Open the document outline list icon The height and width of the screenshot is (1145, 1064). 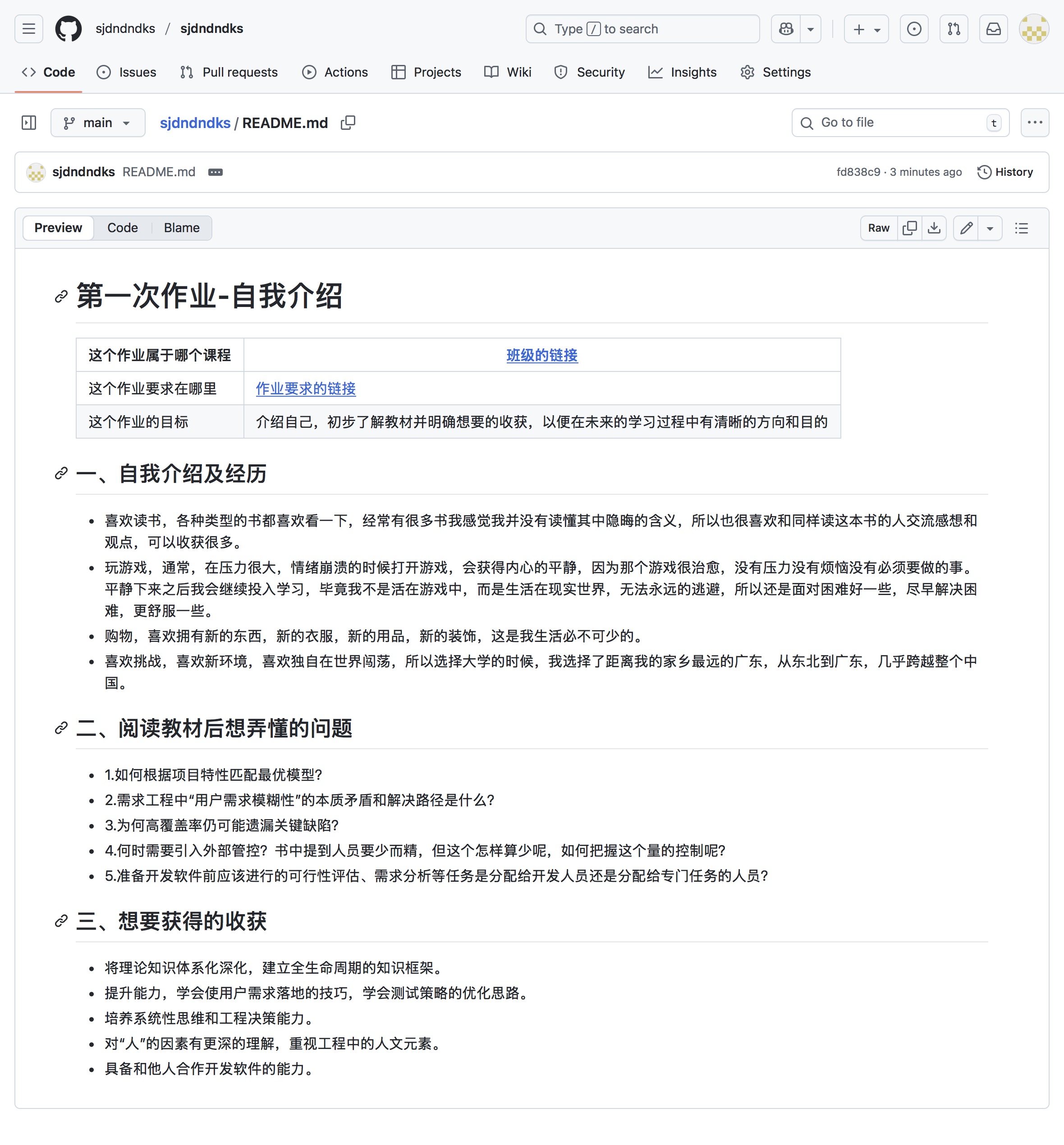click(1021, 228)
